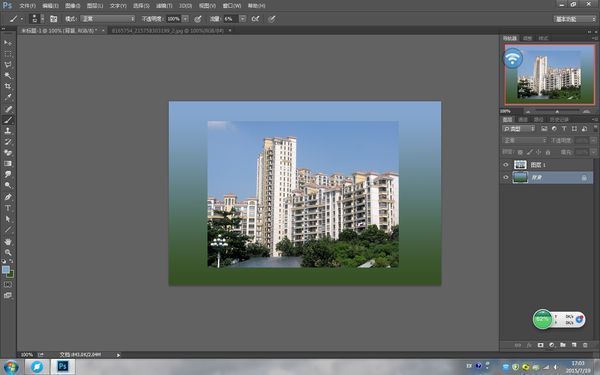Open the 窗口 (Window) menu
The width and height of the screenshot is (600, 375).
coord(232,6)
